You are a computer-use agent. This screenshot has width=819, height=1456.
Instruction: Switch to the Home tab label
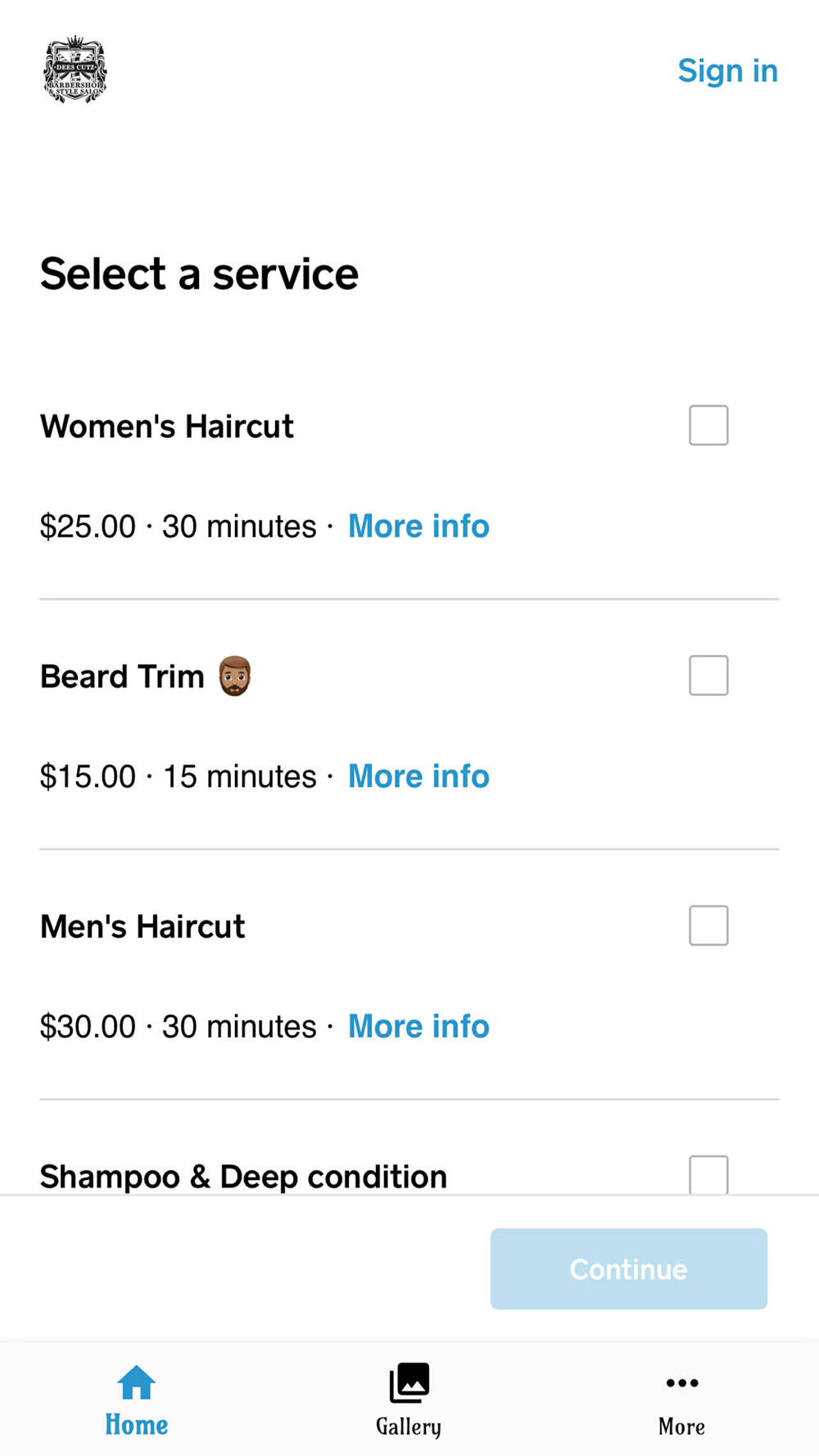136,1426
